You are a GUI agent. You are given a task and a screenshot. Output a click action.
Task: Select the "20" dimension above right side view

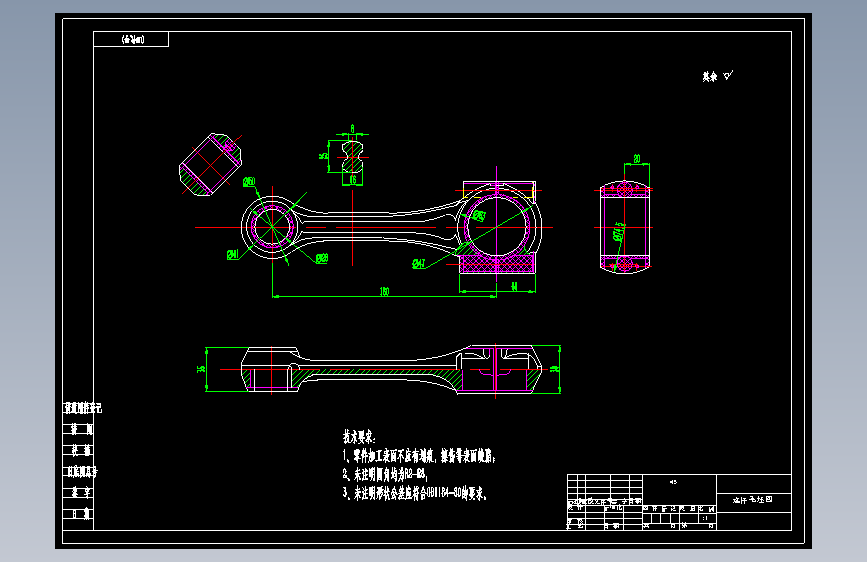(x=637, y=159)
